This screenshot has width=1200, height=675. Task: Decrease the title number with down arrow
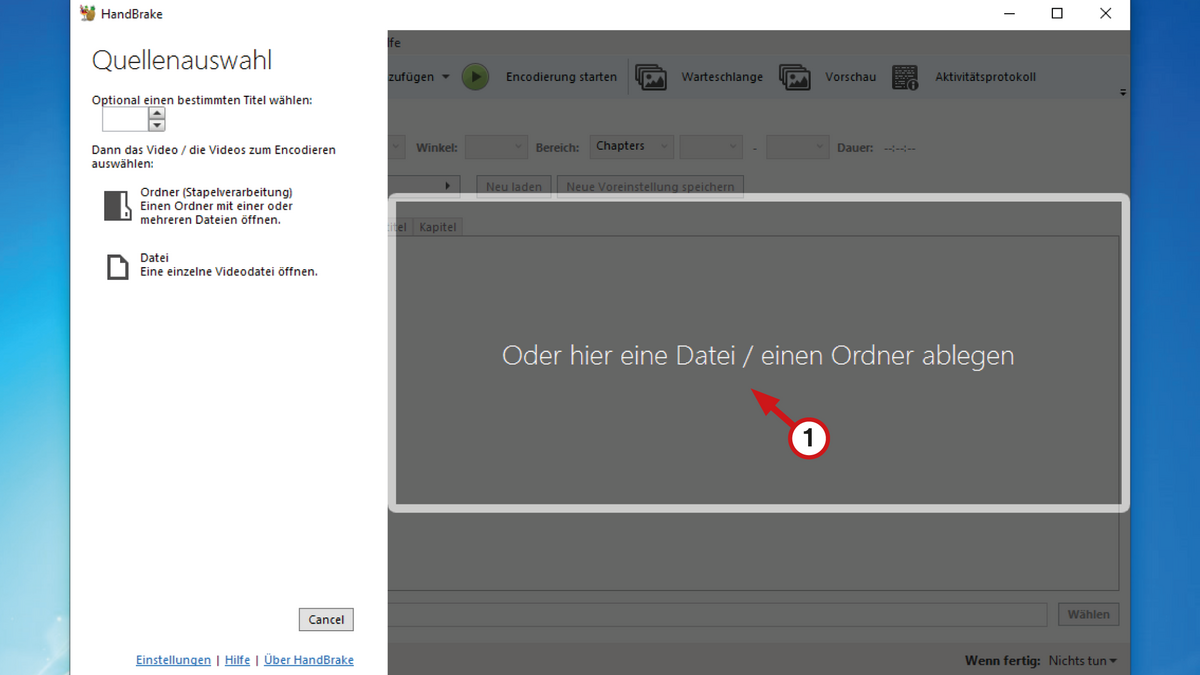[x=157, y=126]
